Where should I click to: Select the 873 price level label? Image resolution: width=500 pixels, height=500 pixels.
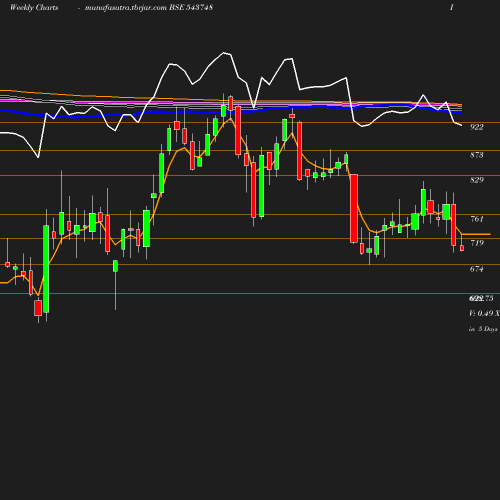(x=477, y=155)
